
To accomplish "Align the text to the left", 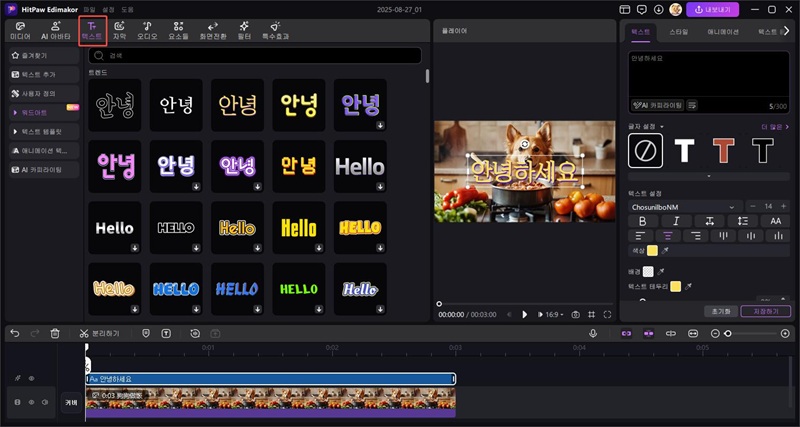I will coord(640,236).
